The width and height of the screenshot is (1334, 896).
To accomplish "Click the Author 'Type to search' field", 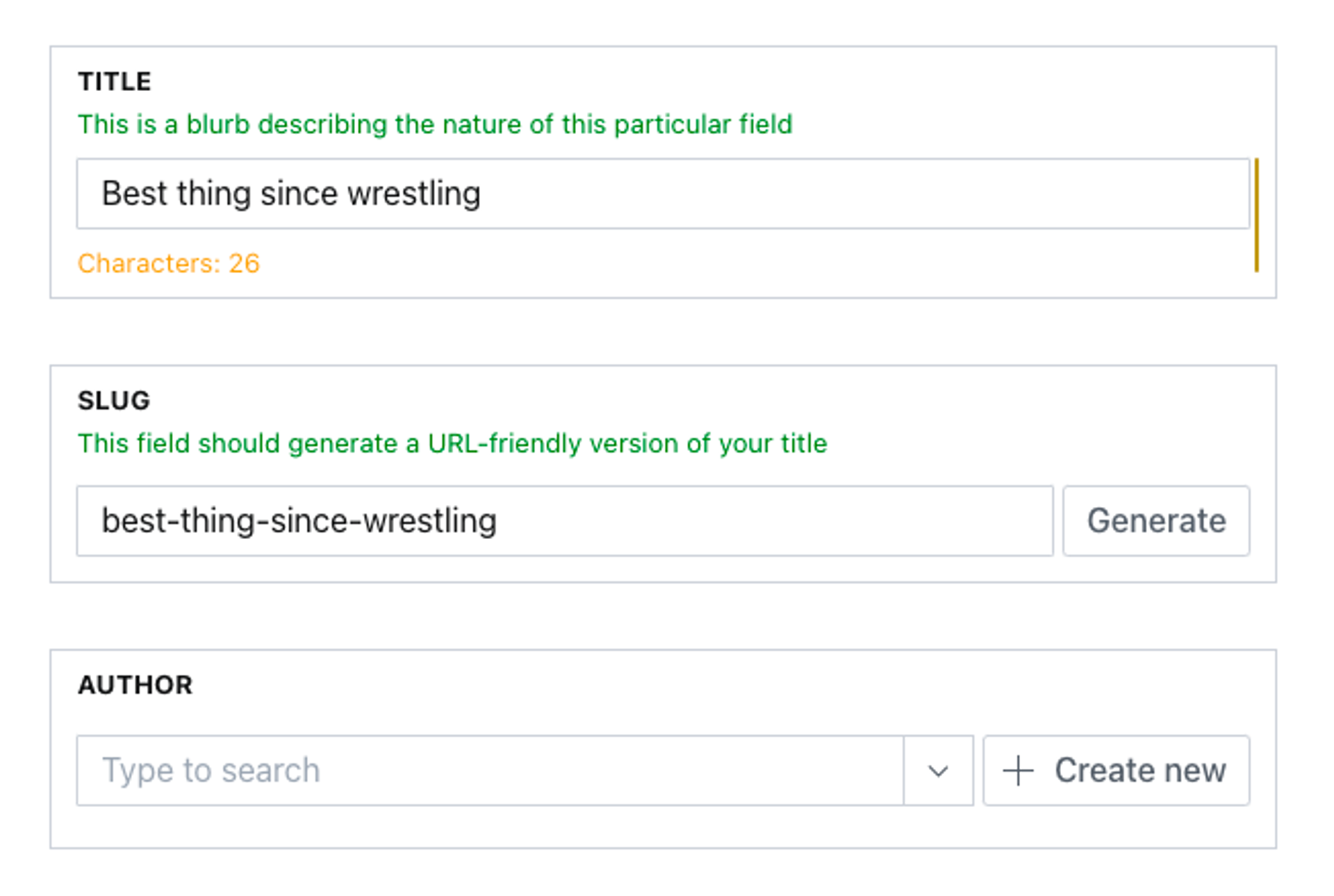I will pos(490,770).
